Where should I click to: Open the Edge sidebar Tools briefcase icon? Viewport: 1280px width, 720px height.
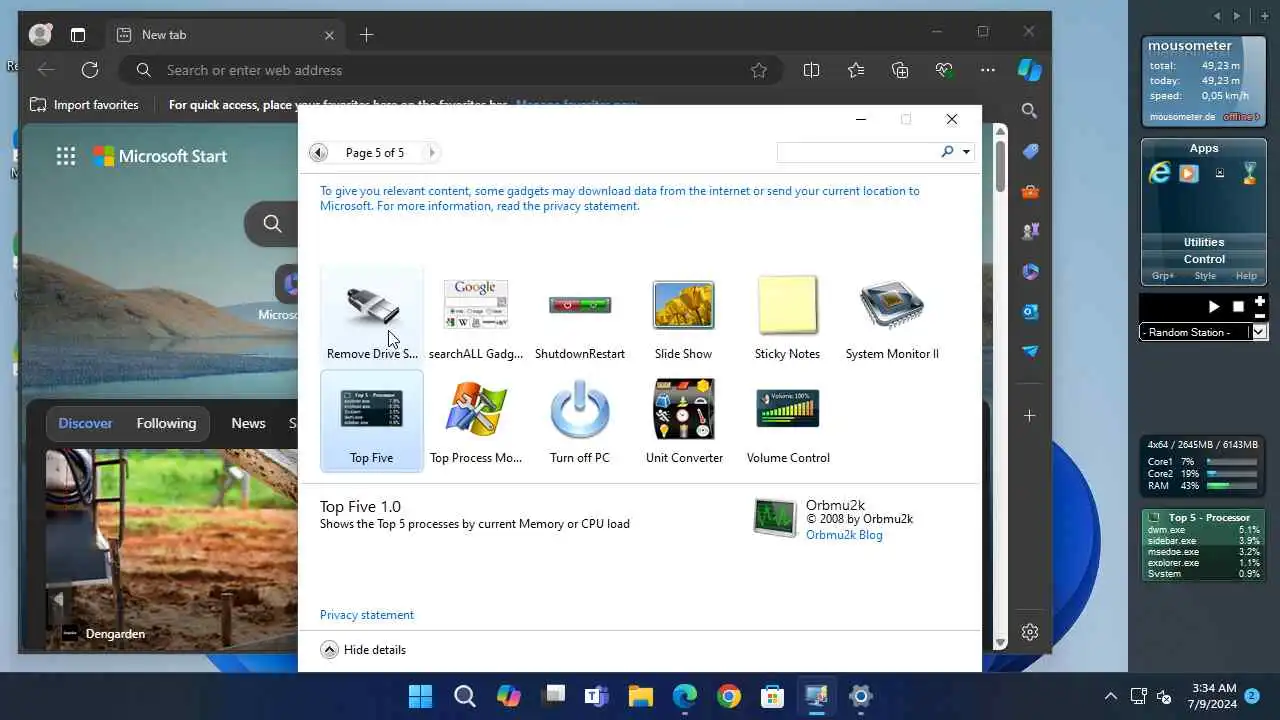1030,191
